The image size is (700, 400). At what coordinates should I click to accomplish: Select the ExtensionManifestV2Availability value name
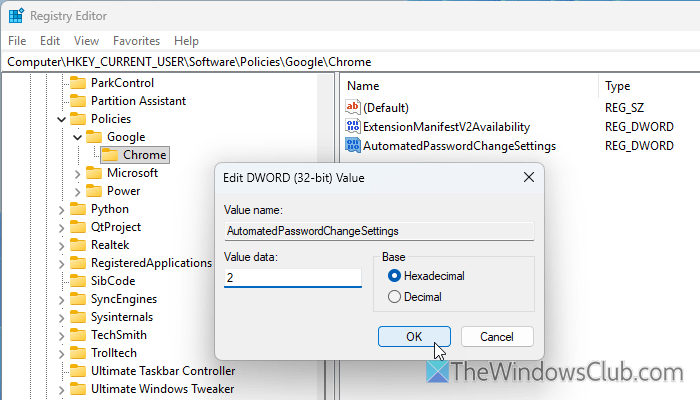(446, 127)
